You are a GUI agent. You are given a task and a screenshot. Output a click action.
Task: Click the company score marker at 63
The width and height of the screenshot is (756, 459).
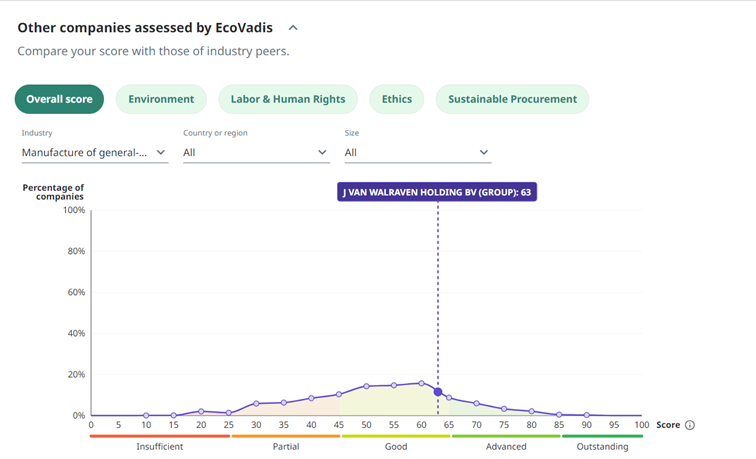(438, 392)
